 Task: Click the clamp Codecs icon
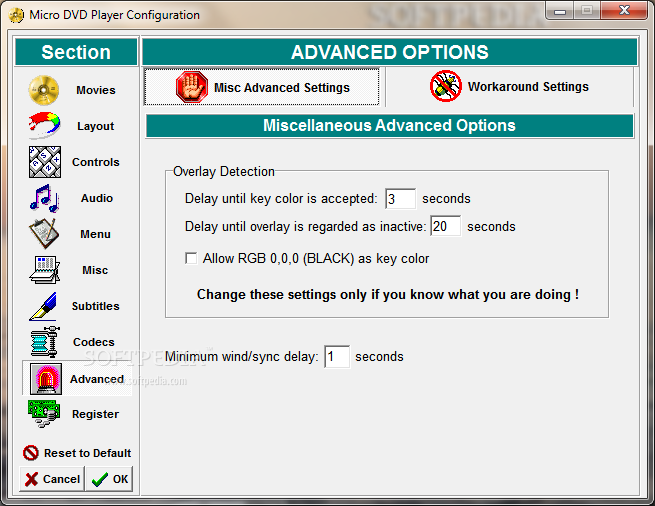tap(45, 342)
